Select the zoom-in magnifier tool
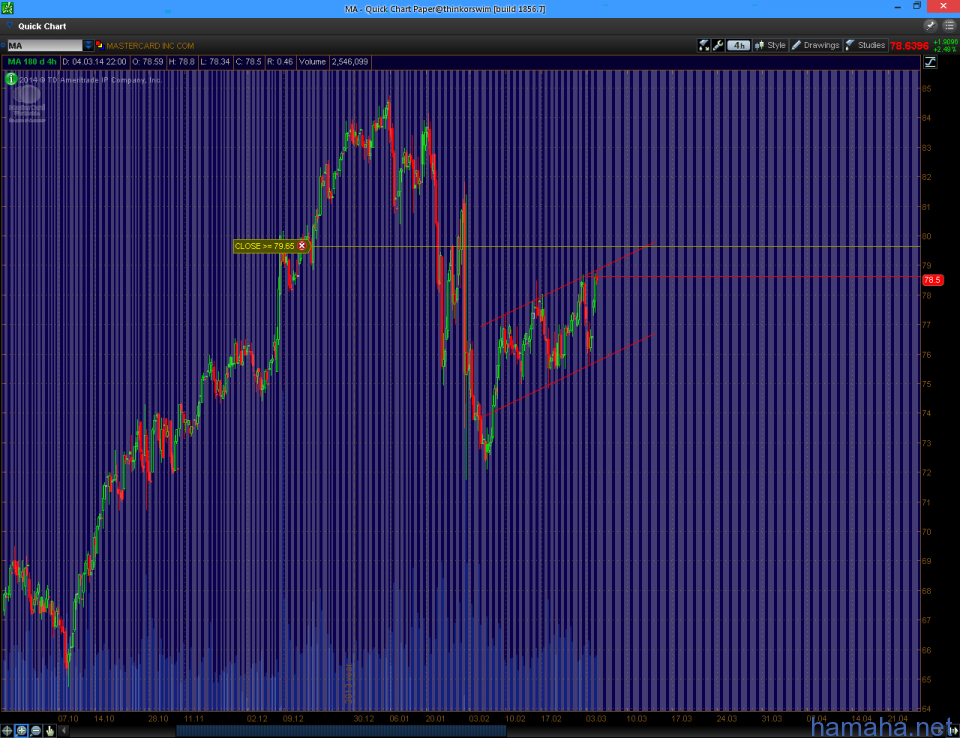 pos(21,731)
